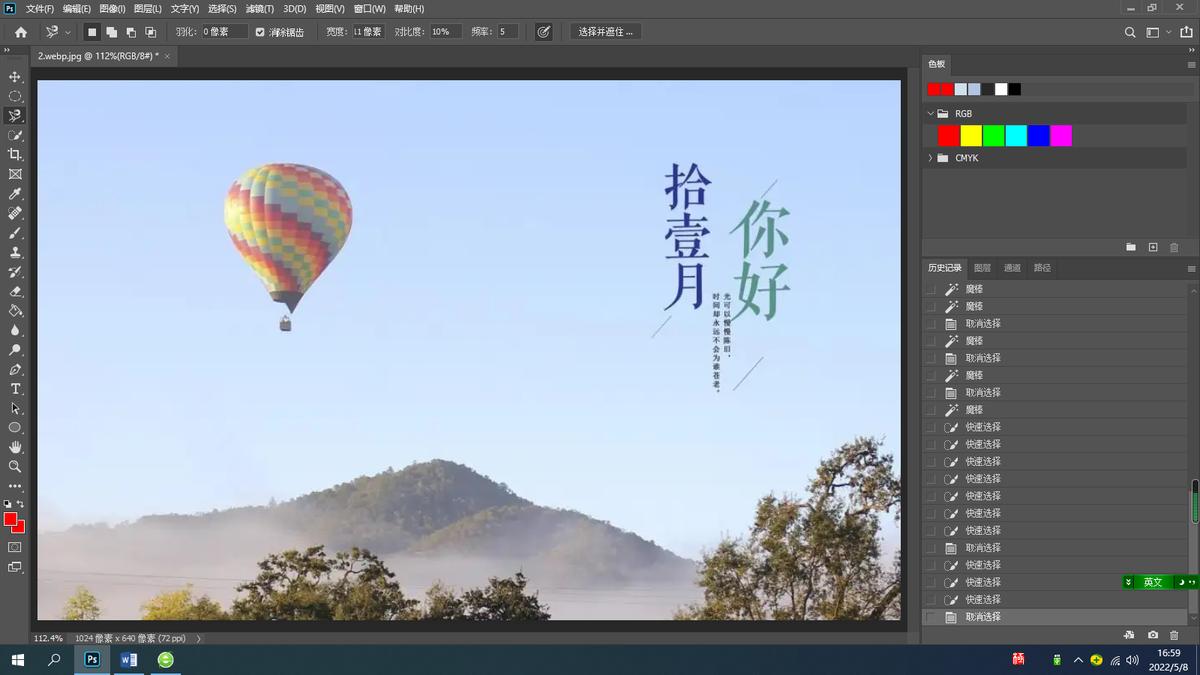The image size is (1200, 675).
Task: Open the 窗口(W) menu
Action: [x=369, y=8]
